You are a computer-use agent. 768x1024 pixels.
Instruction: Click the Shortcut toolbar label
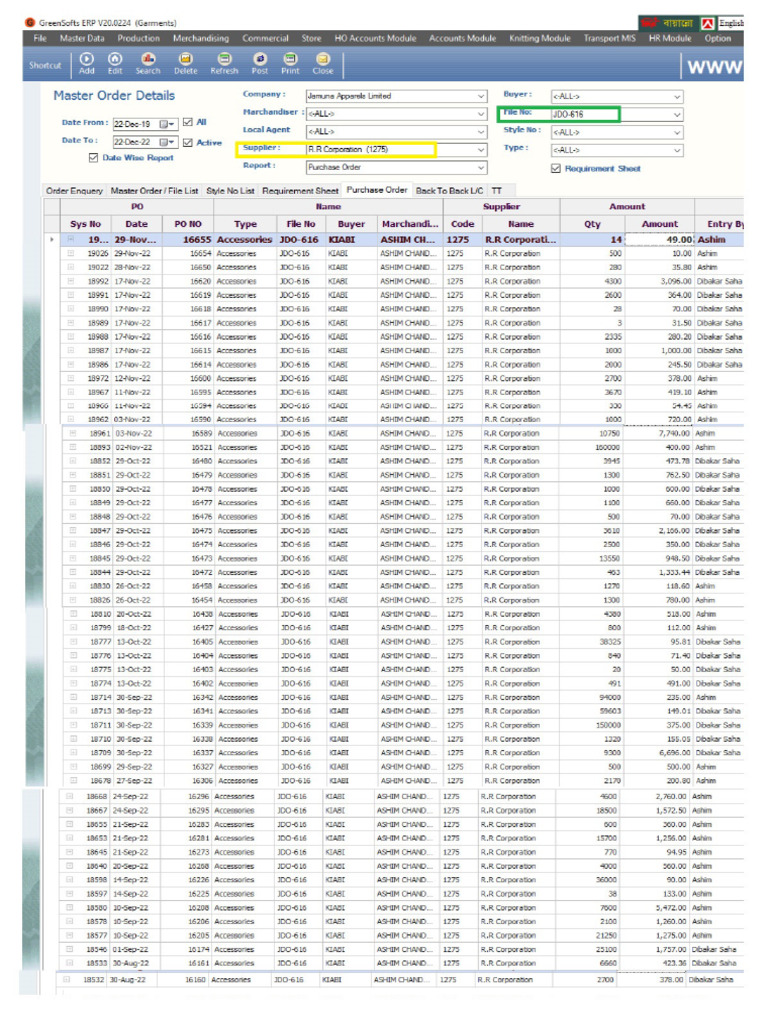pos(44,65)
